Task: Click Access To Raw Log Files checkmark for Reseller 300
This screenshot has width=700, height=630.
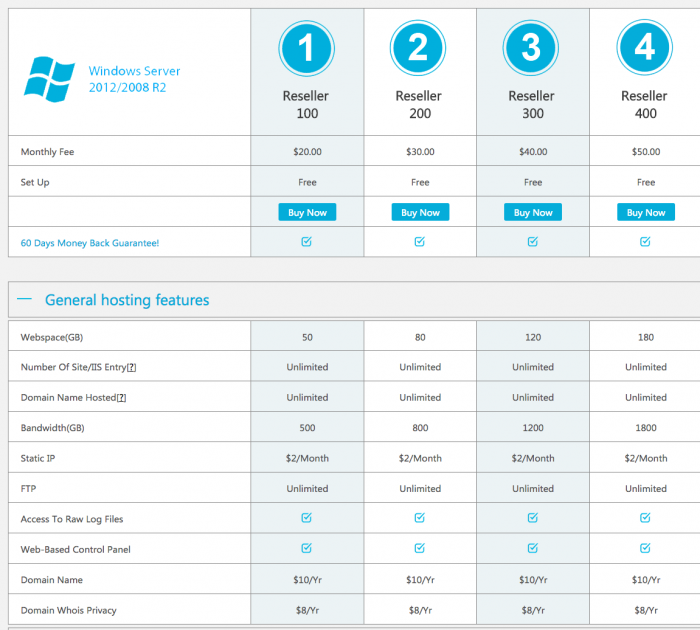Action: 533,517
